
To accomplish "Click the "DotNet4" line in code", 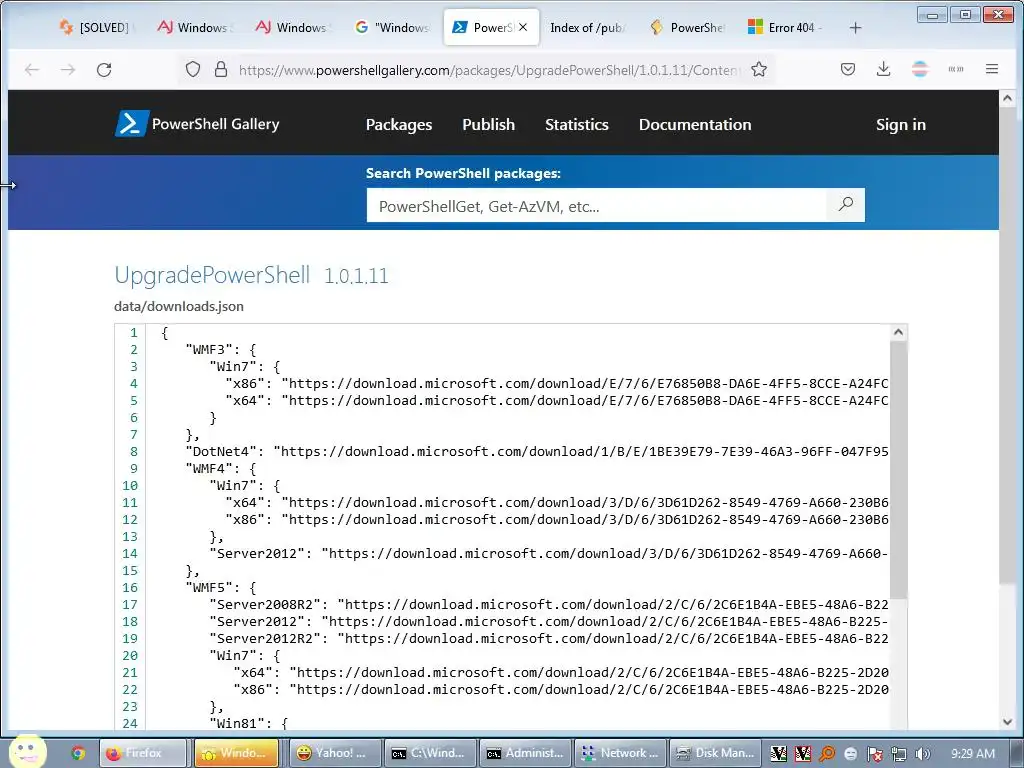I will pyautogui.click(x=537, y=451).
